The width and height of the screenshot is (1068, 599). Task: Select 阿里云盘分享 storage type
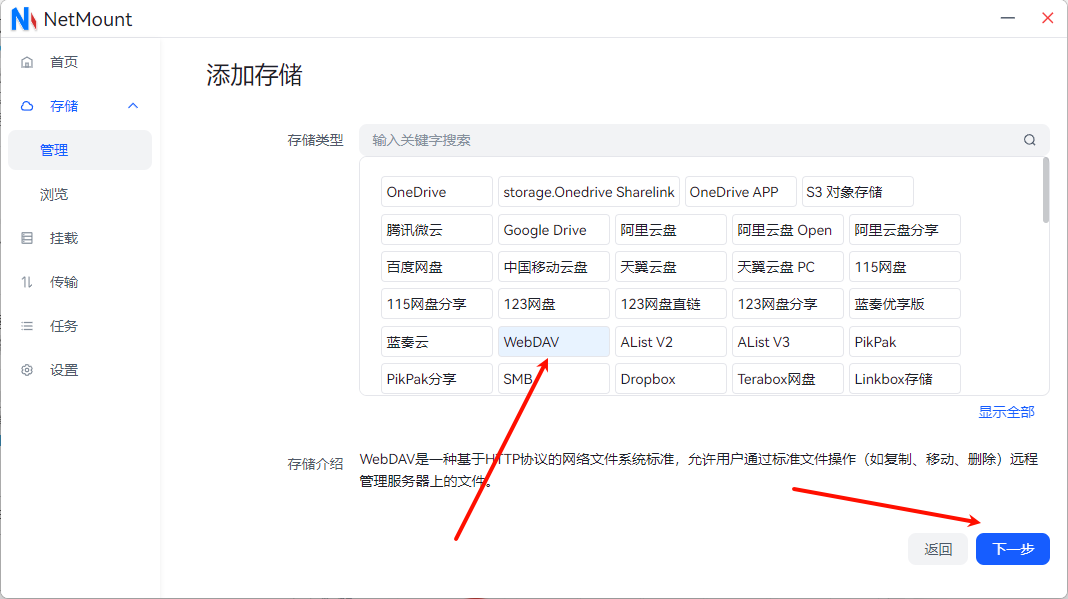905,230
